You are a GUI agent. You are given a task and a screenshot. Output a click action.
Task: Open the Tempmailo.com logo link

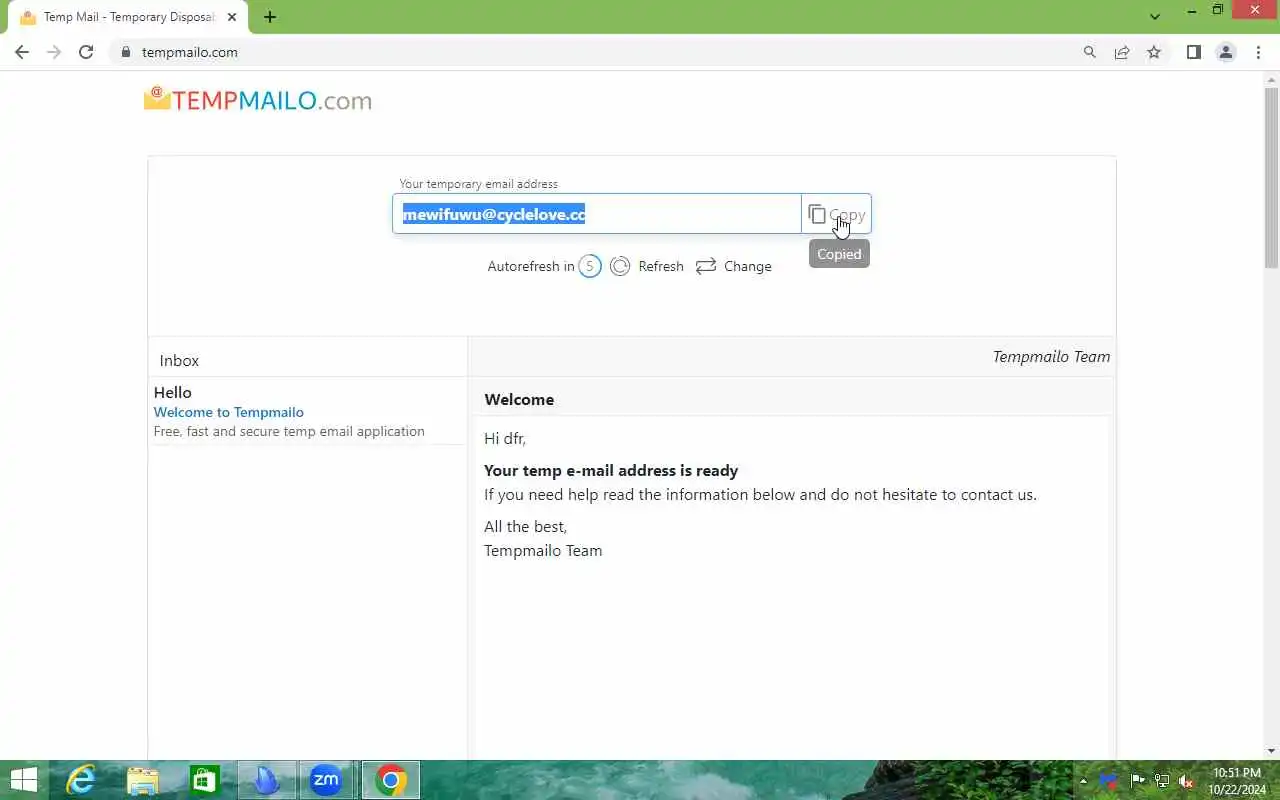click(x=258, y=100)
